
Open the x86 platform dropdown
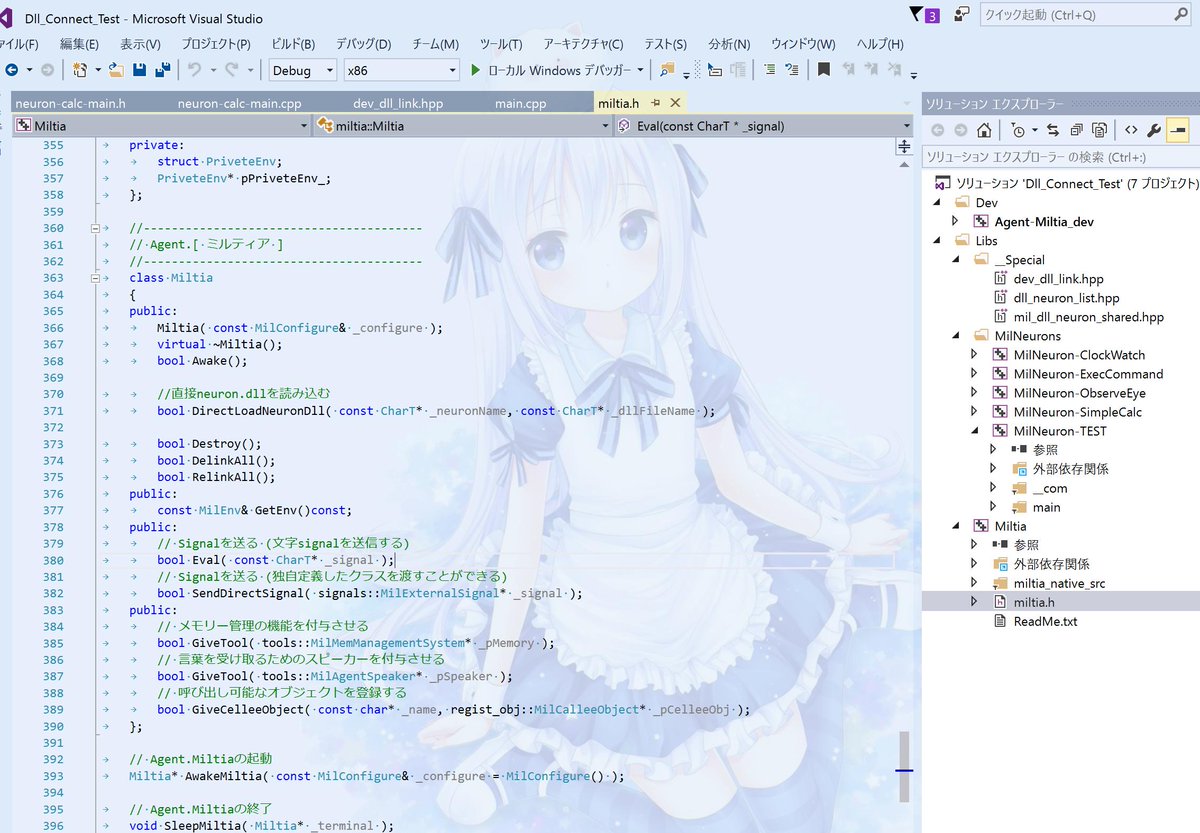click(401, 70)
